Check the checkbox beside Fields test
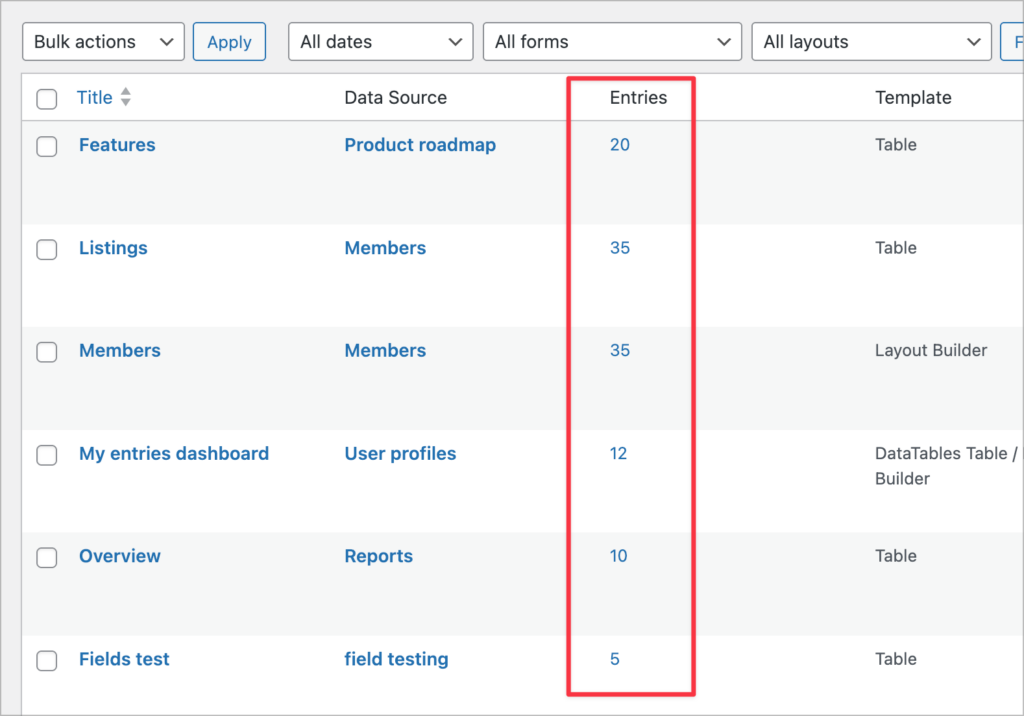 click(x=46, y=661)
